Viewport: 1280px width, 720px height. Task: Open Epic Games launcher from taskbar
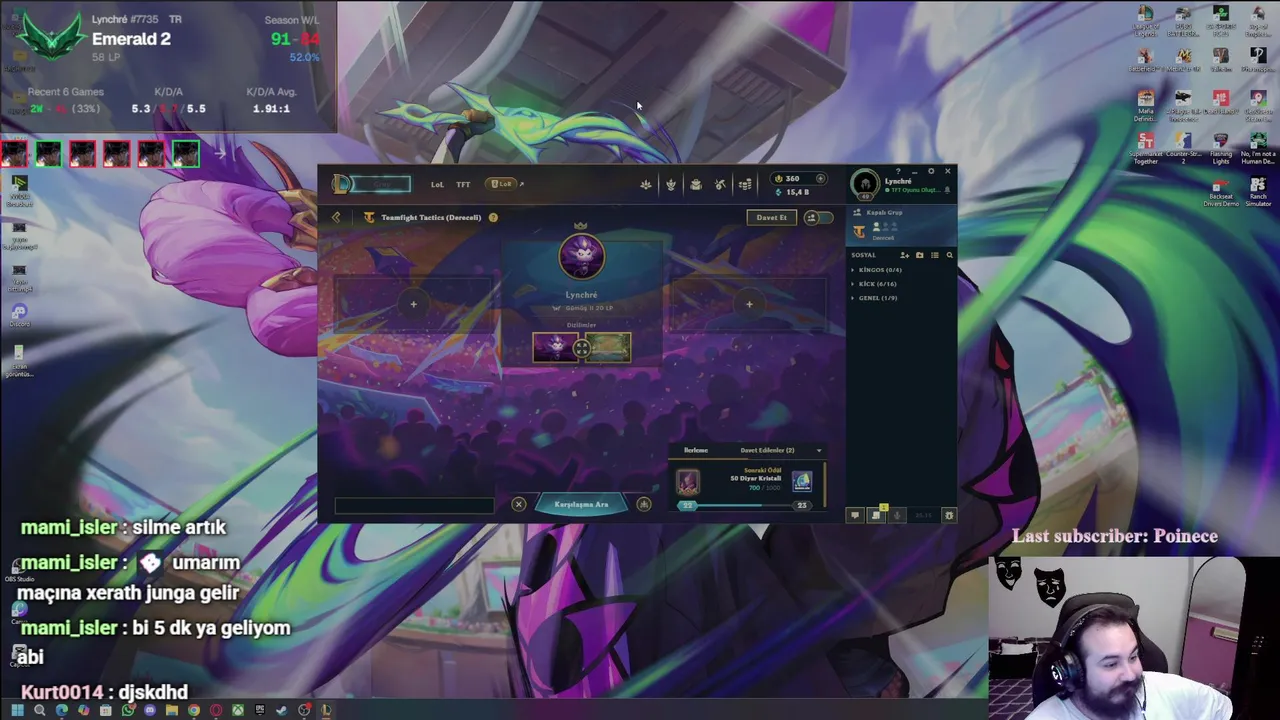click(260, 711)
